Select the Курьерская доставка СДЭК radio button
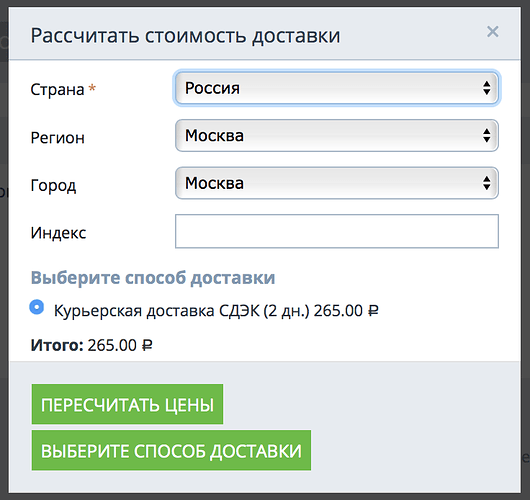The width and height of the screenshot is (530, 500). click(37, 307)
